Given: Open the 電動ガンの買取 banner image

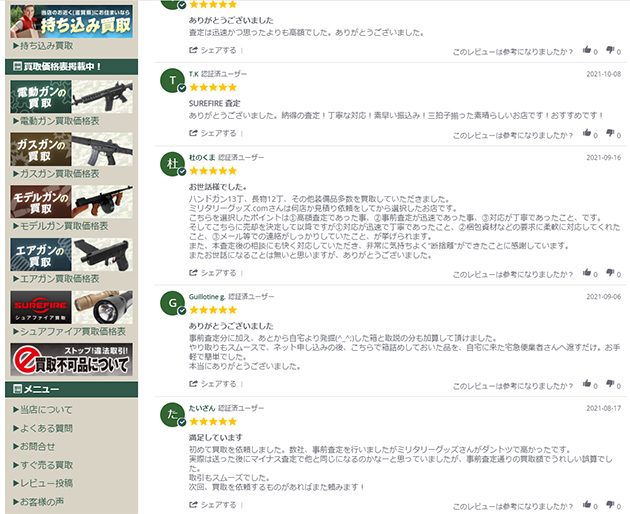Looking at the screenshot, I should [72, 96].
